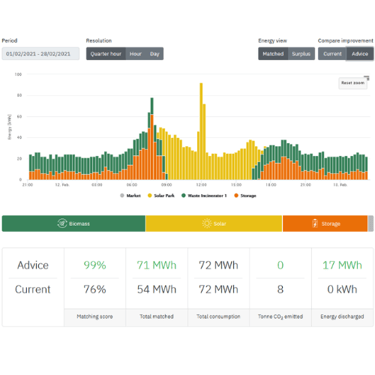The image size is (375, 375).
Task: Switch energy view to Surplus
Action: 301,54
